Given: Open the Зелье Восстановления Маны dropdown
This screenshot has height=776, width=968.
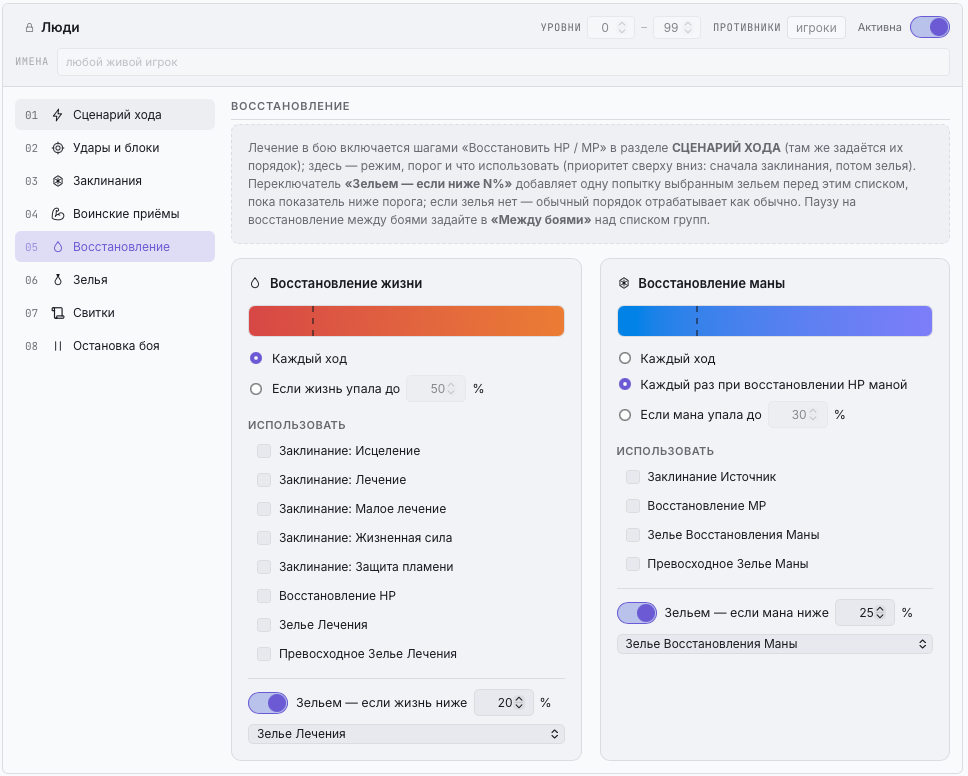Looking at the screenshot, I should pyautogui.click(x=775, y=644).
